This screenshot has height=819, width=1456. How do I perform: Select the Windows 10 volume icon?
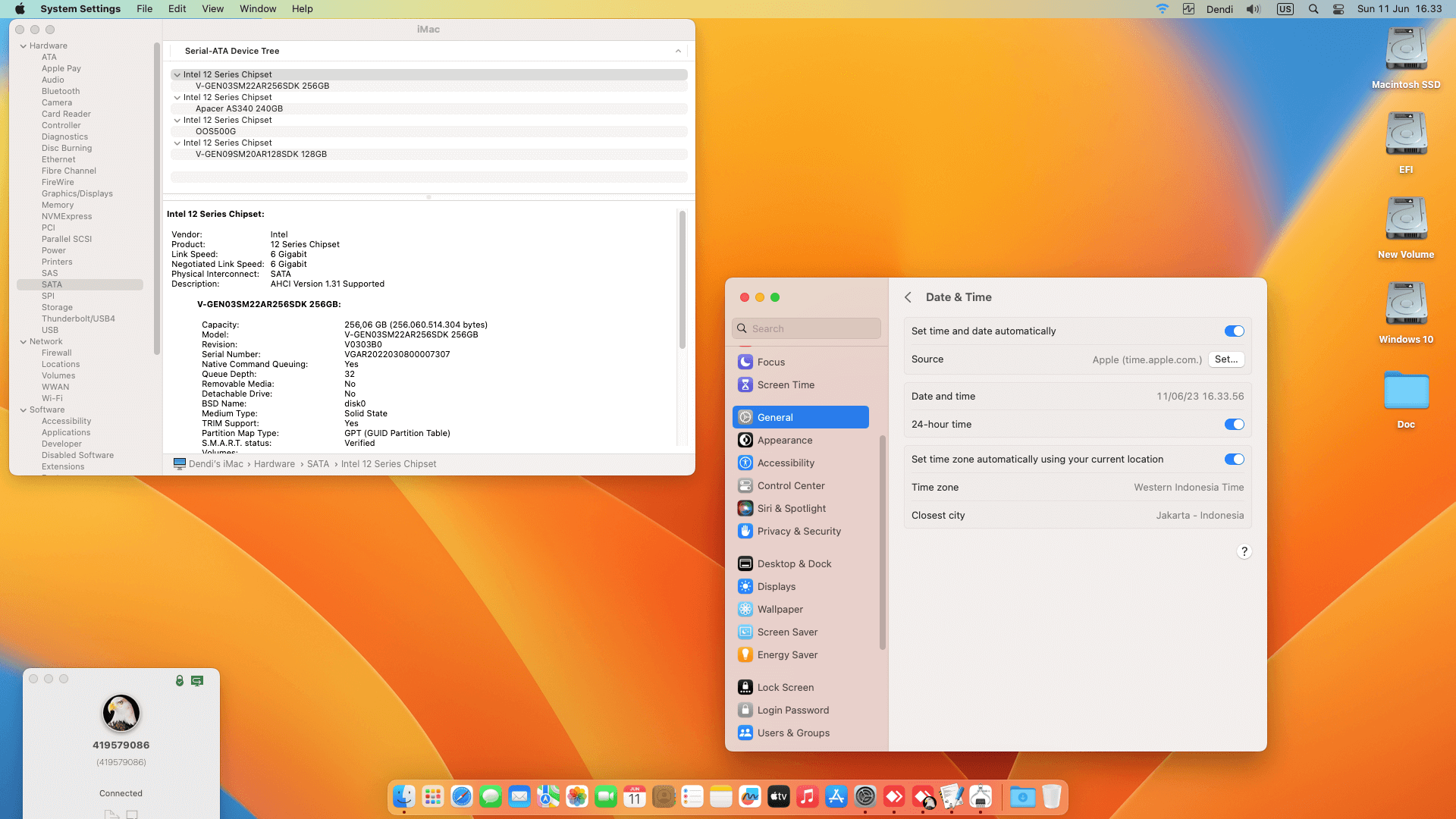point(1406,304)
